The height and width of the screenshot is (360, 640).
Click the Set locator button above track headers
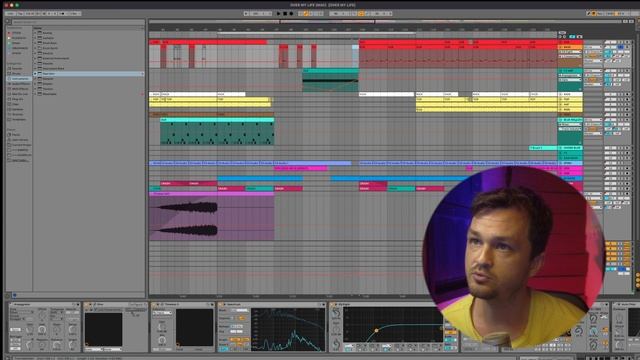pos(562,33)
